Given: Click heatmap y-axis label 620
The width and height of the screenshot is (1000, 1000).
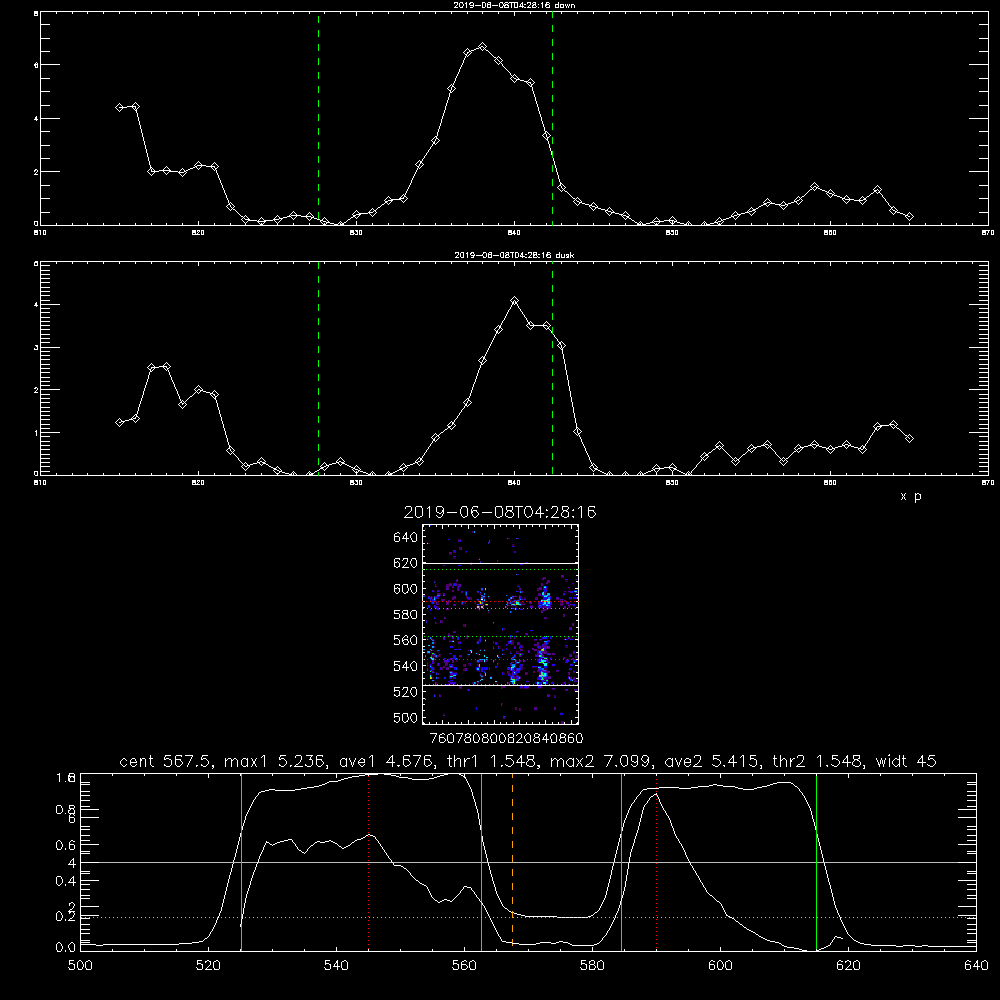Looking at the screenshot, I should pyautogui.click(x=406, y=563).
